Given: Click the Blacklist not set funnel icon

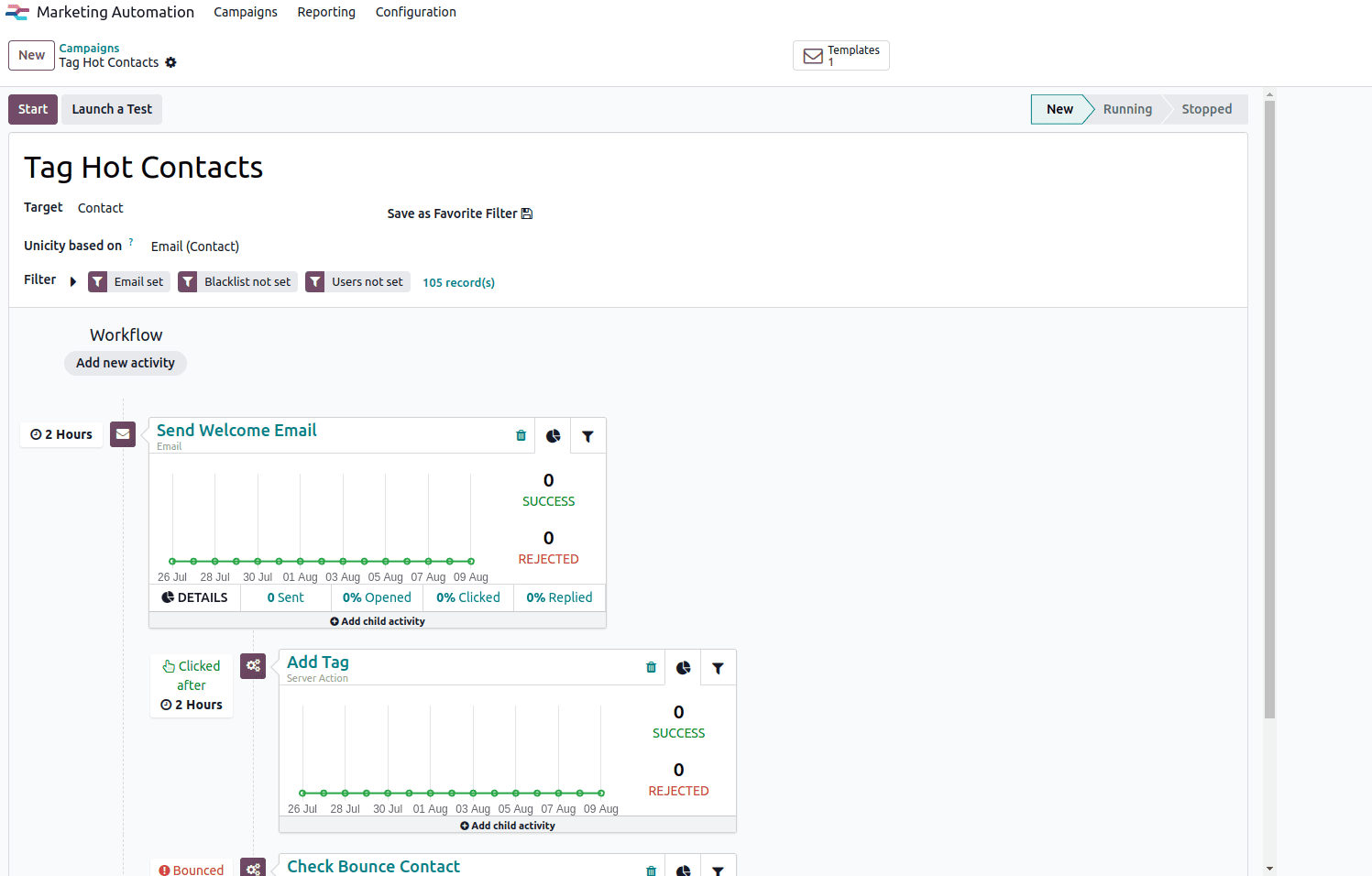Looking at the screenshot, I should click(188, 282).
